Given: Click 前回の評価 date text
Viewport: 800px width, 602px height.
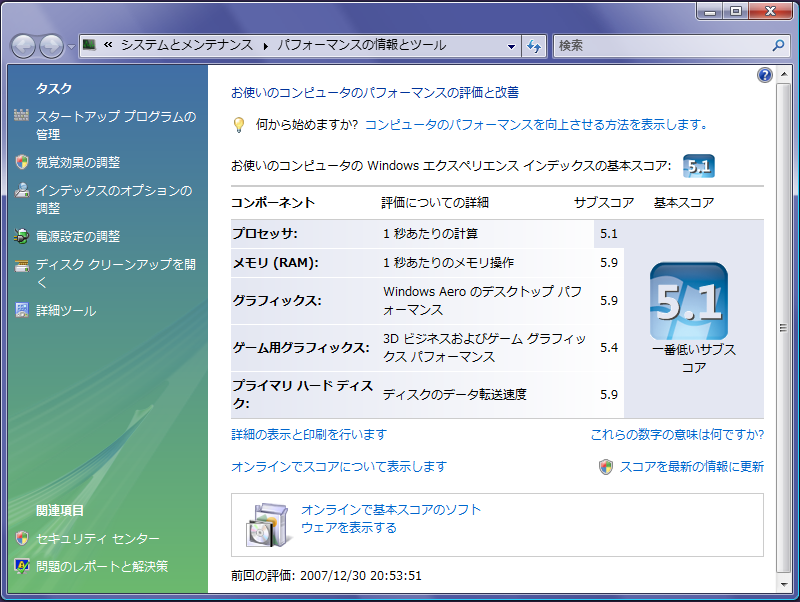Looking at the screenshot, I should (327, 575).
